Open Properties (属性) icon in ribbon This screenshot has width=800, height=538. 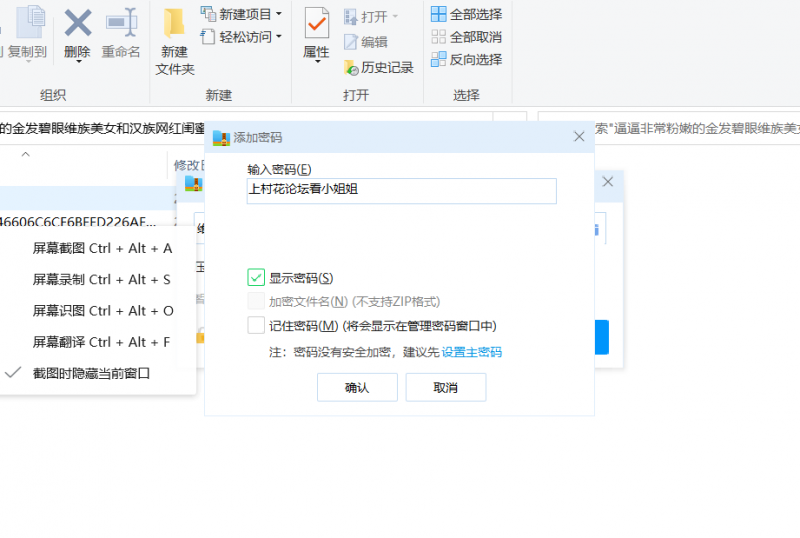316,24
